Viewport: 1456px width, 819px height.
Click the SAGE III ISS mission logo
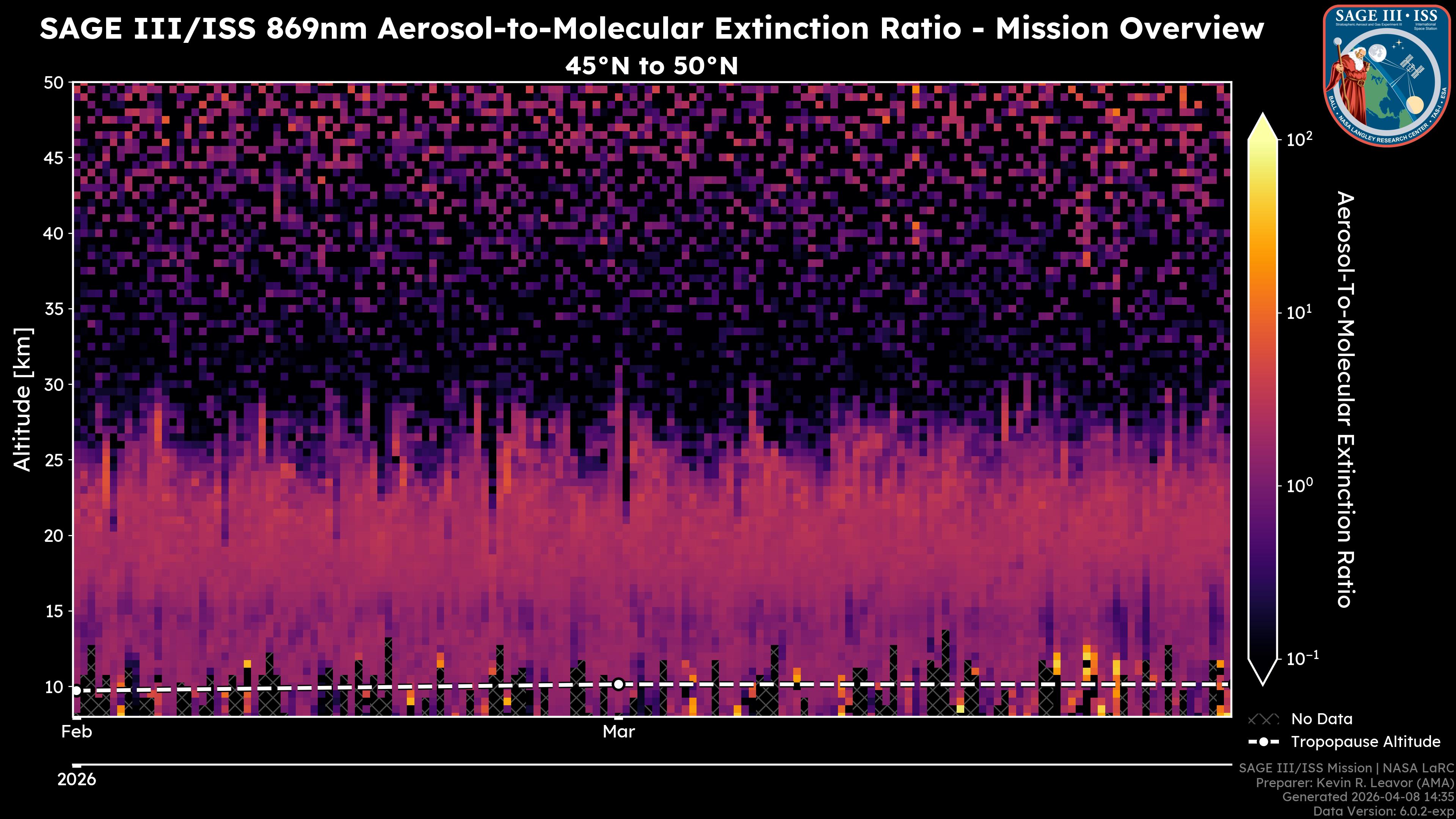point(1387,76)
